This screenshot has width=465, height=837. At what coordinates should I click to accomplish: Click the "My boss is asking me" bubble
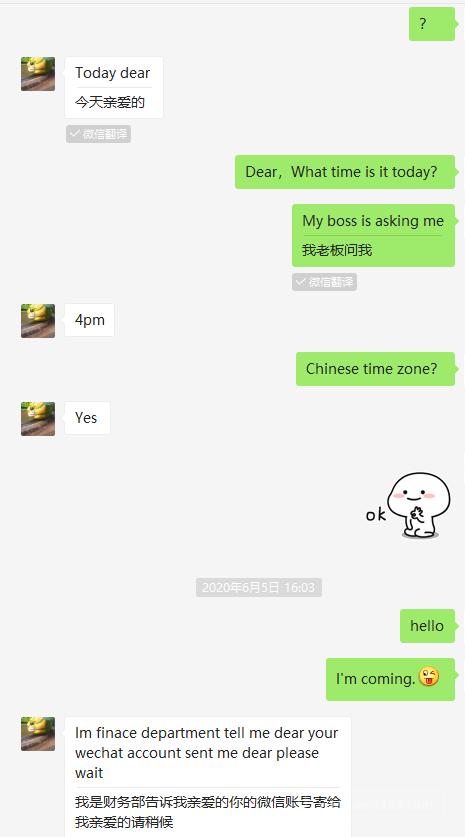(373, 235)
